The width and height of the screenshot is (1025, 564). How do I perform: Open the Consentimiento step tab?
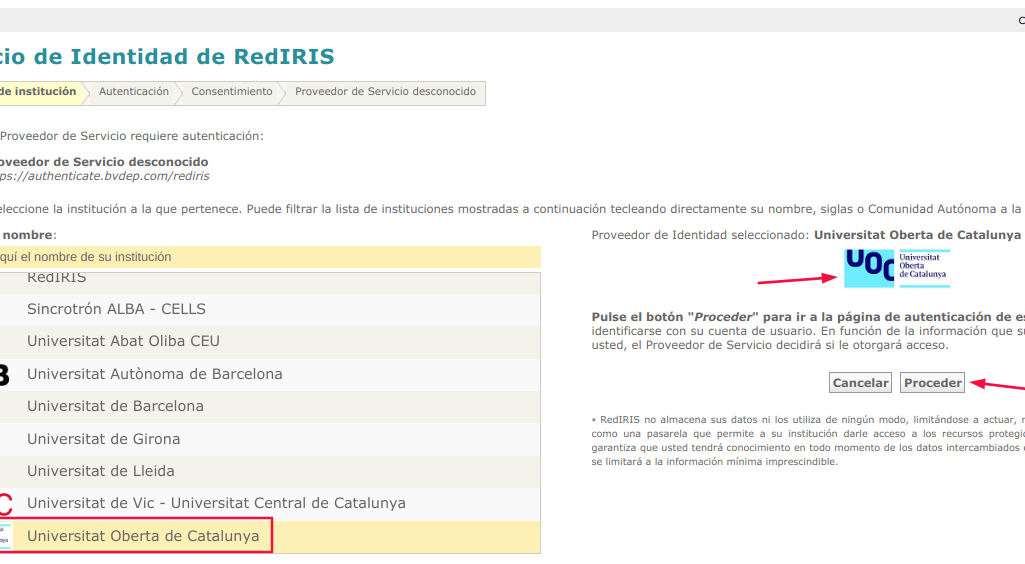tap(231, 91)
